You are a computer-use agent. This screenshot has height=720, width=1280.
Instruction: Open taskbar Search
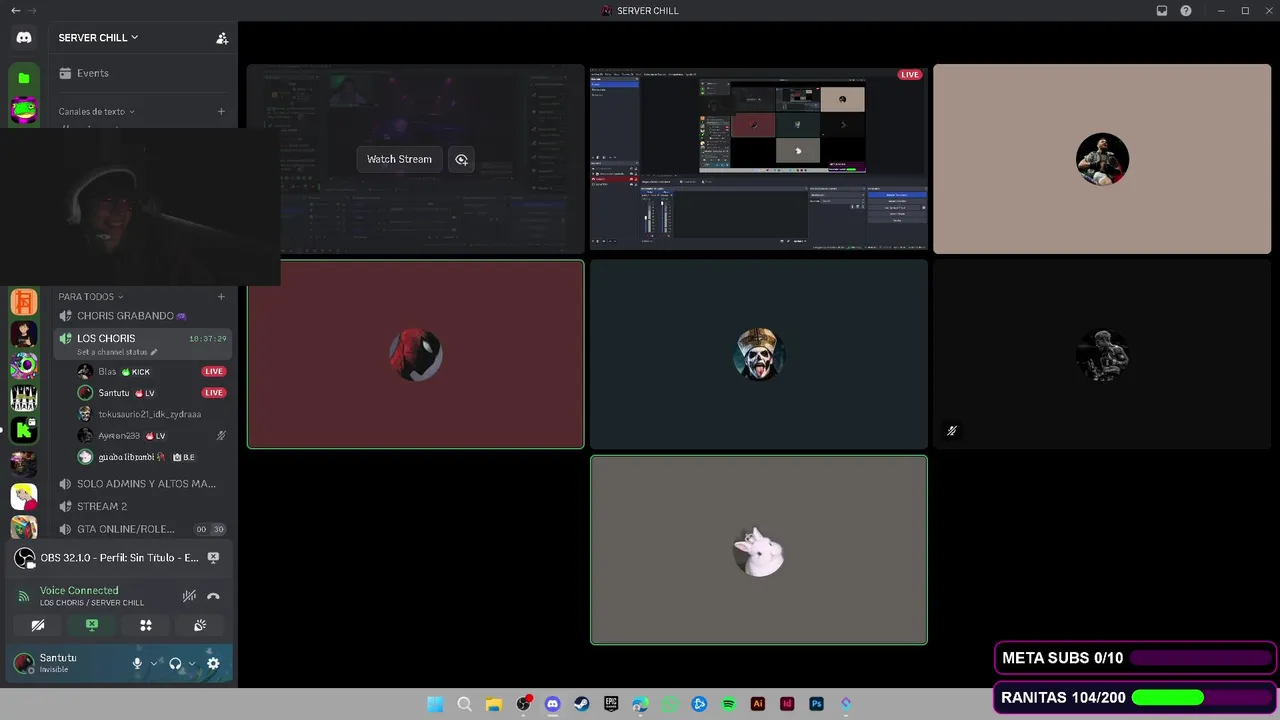pos(464,704)
